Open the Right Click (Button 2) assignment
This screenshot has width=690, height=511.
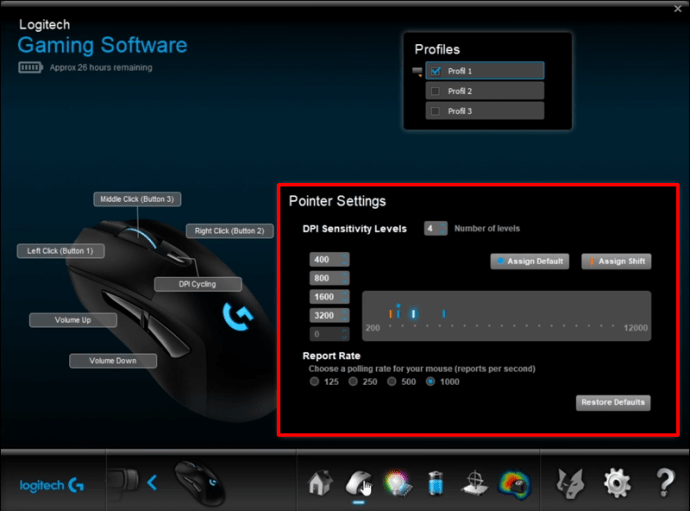[x=230, y=231]
